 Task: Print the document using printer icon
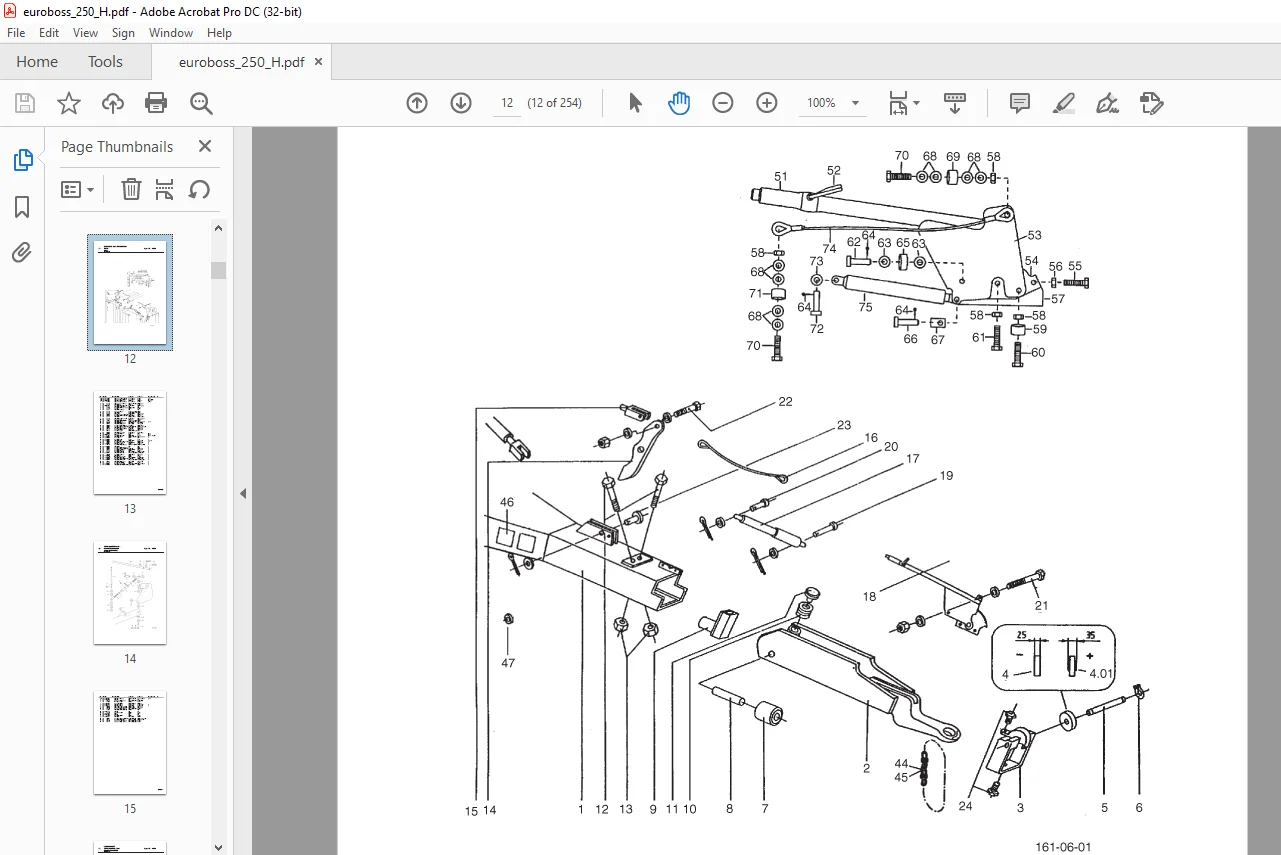[x=156, y=103]
